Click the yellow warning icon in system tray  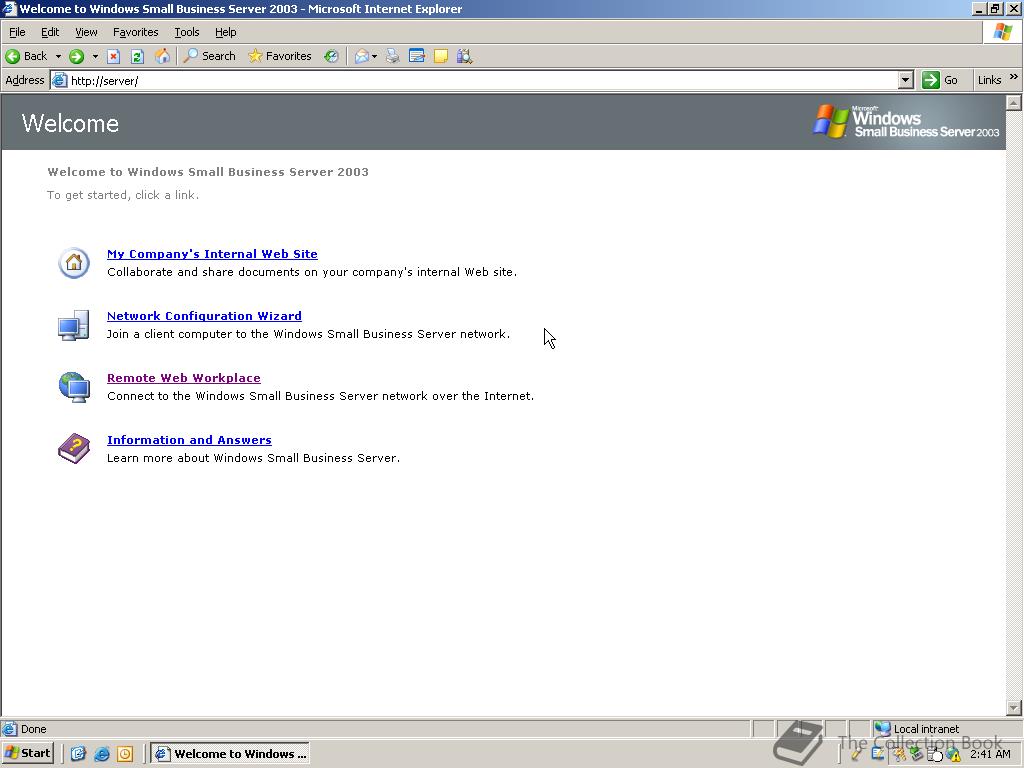[954, 755]
